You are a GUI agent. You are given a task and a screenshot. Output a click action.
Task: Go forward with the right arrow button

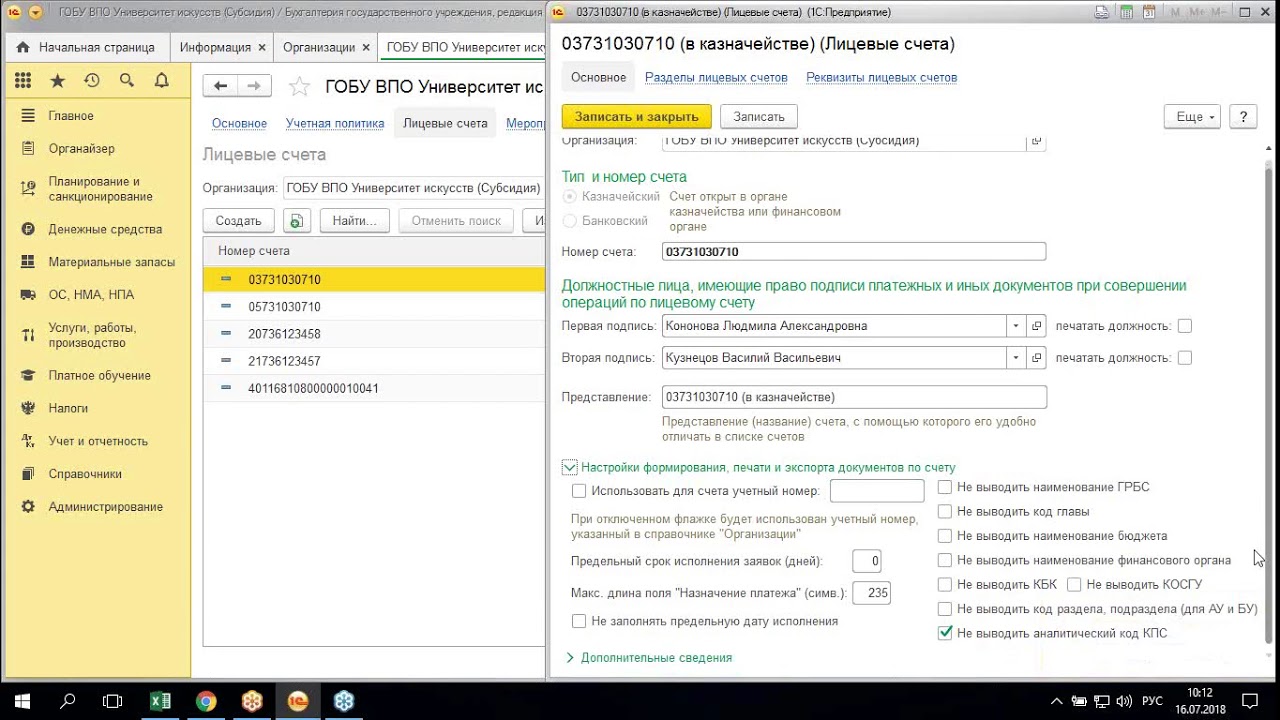[255, 86]
